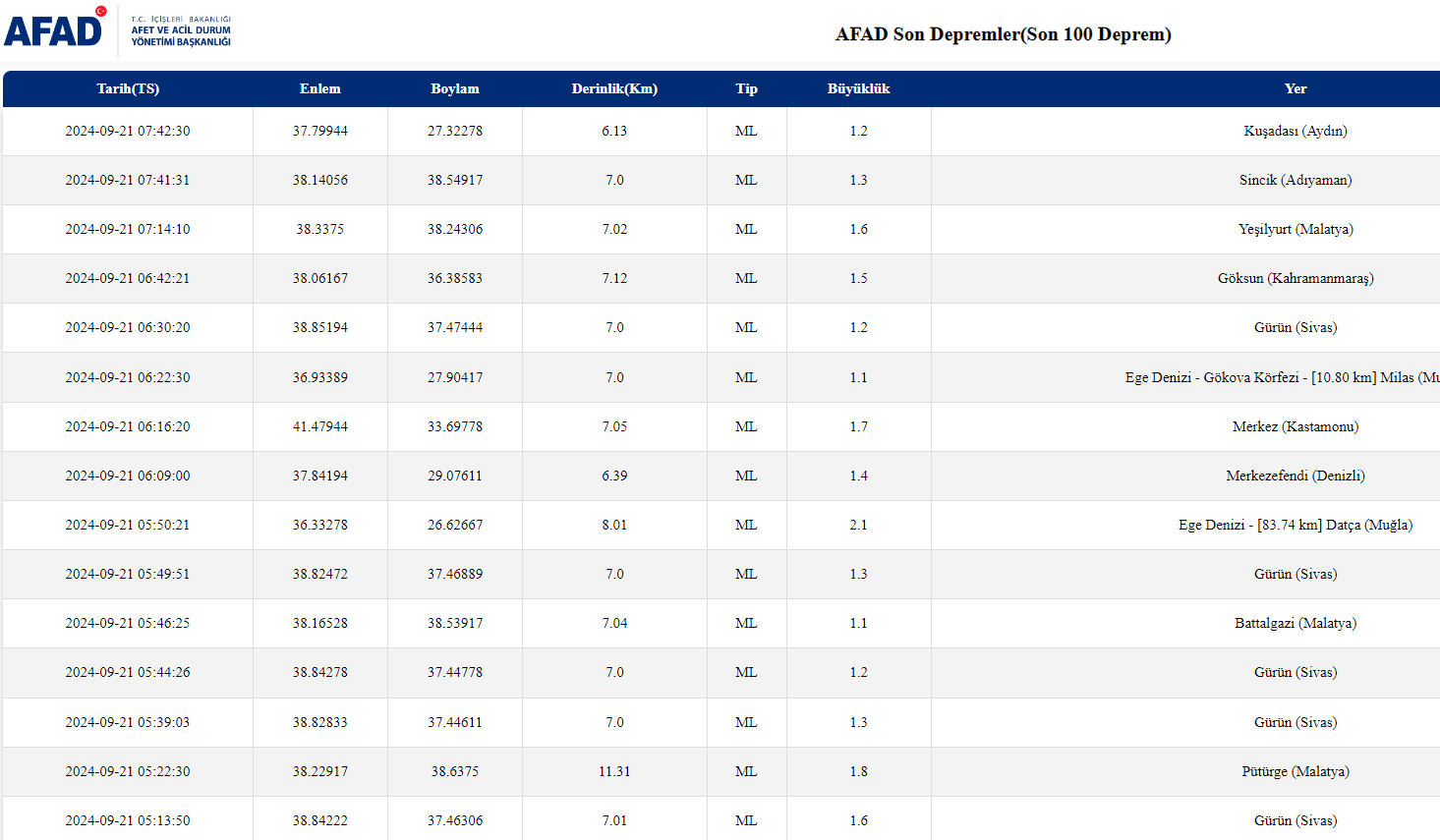Image resolution: width=1440 pixels, height=840 pixels.
Task: Click the location Merkez (Kastamonu)
Action: [1296, 426]
